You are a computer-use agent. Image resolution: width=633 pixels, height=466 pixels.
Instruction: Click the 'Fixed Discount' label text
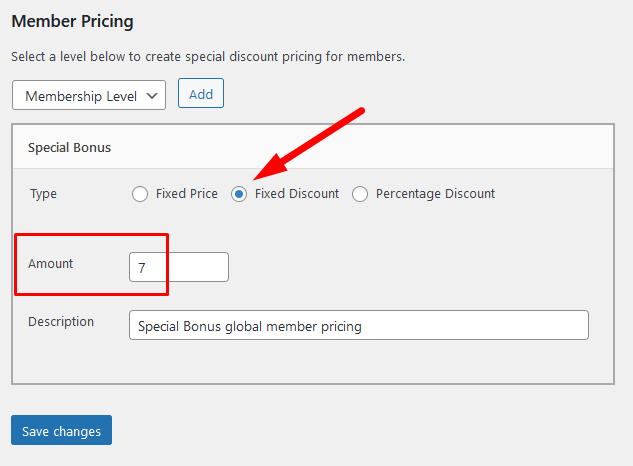(297, 194)
